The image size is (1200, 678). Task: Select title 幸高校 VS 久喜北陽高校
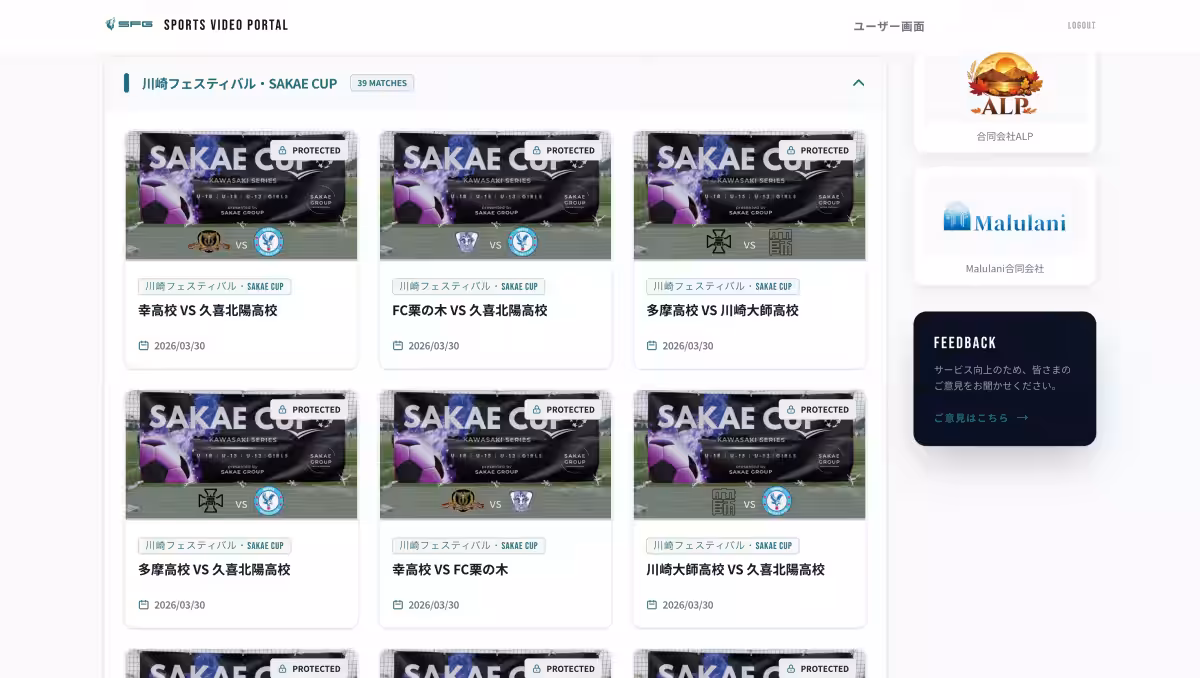pyautogui.click(x=208, y=310)
